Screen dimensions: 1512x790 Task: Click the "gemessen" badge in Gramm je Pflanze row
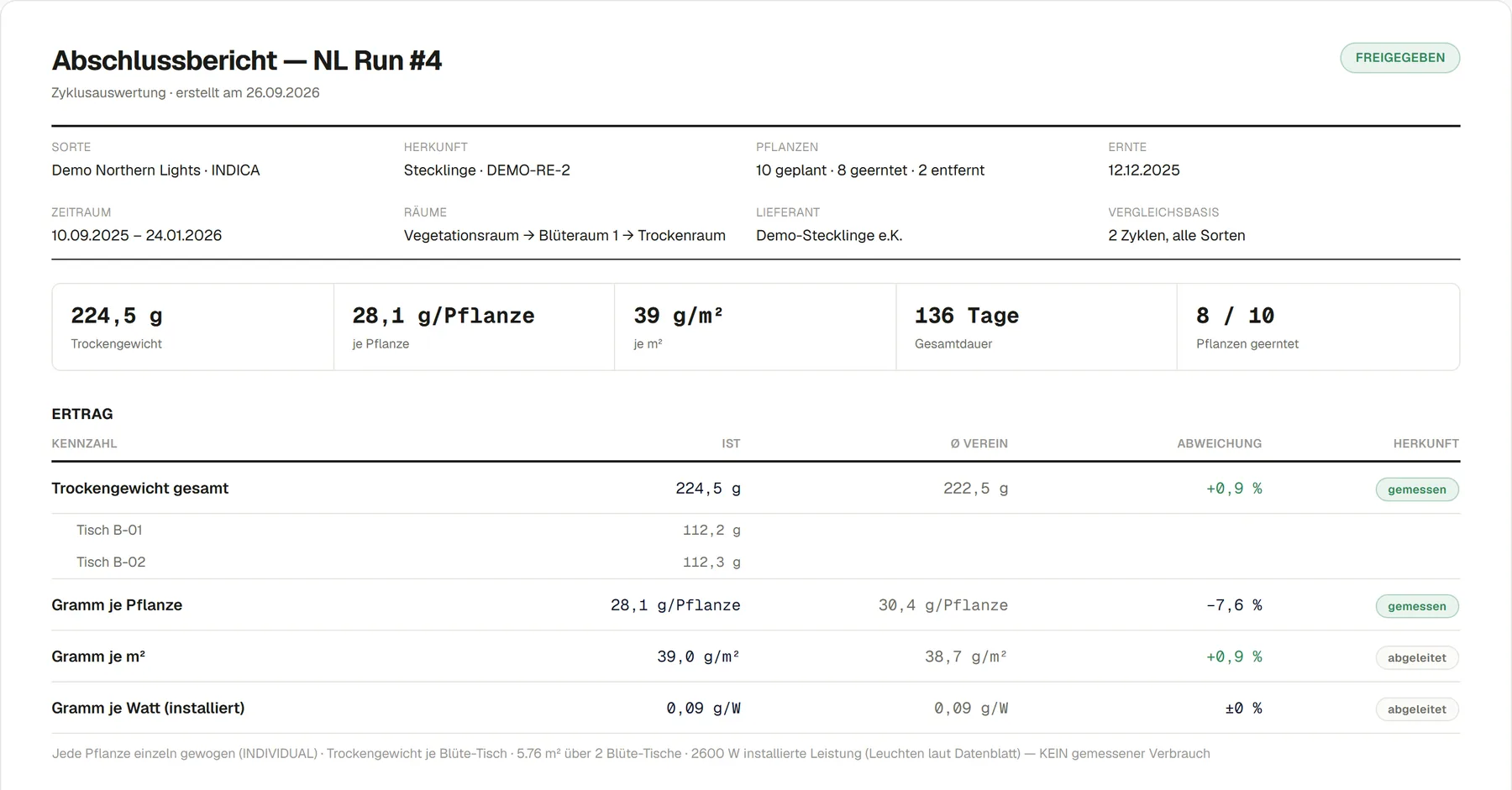pos(1417,606)
